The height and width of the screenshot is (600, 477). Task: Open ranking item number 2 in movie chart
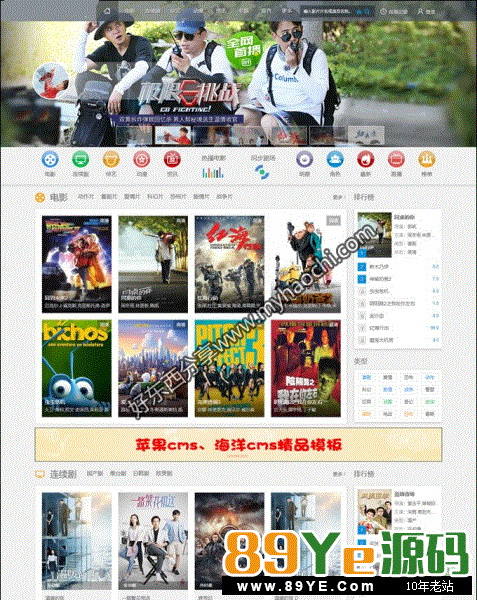click(398, 267)
